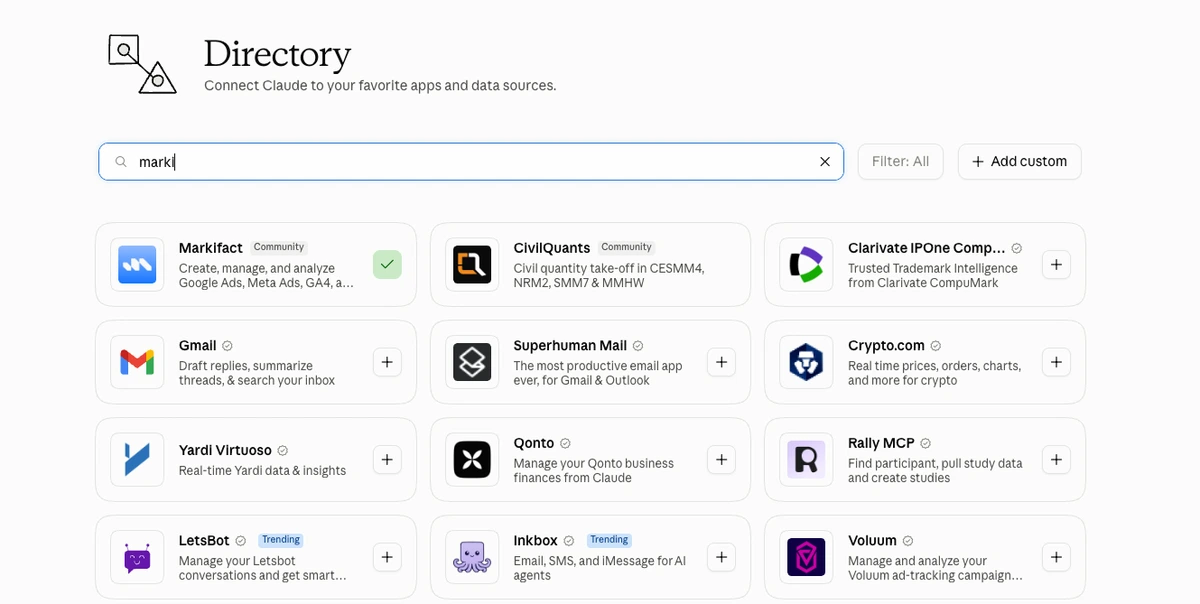
Task: Click the Rally MCP logo
Action: point(806,460)
